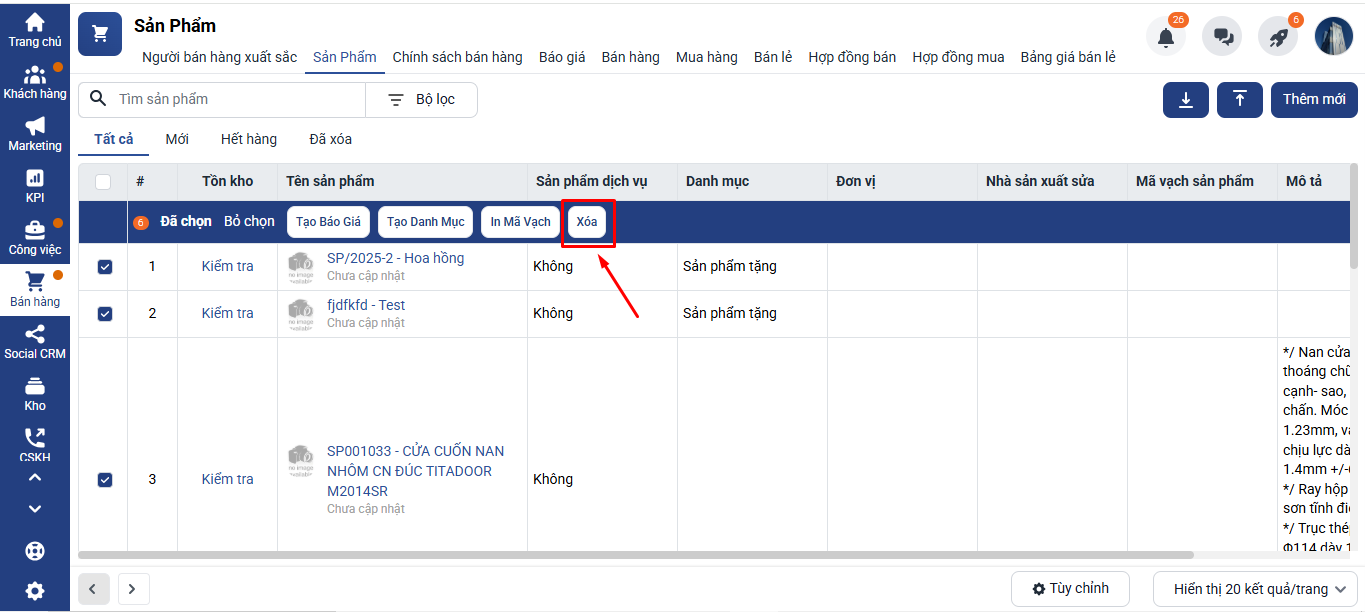Toggle the select-all header checkbox
1365x612 pixels.
(103, 182)
